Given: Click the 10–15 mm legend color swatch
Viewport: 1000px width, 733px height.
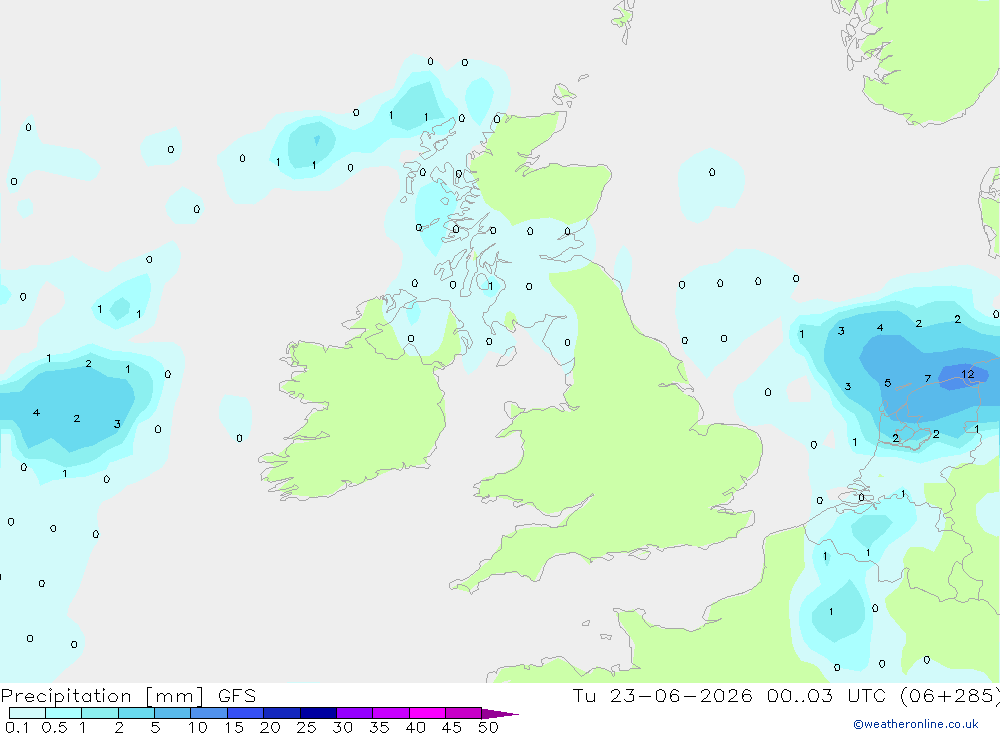Looking at the screenshot, I should 209,713.
